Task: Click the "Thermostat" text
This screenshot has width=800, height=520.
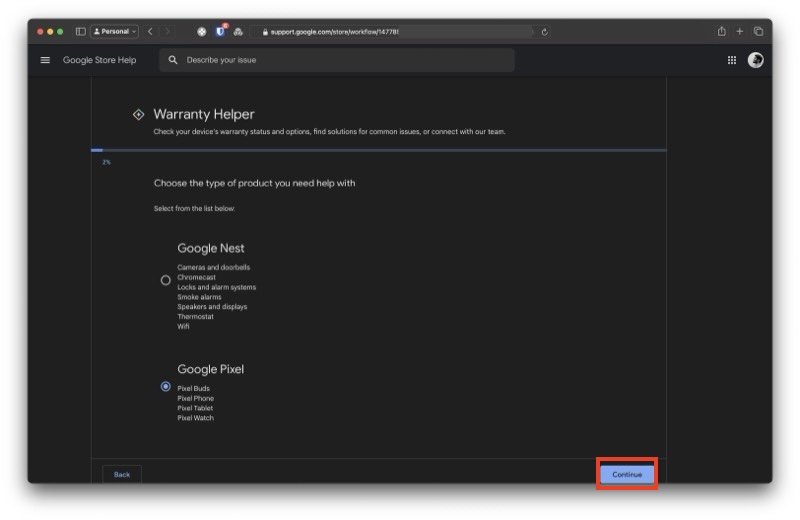Action: [195, 316]
